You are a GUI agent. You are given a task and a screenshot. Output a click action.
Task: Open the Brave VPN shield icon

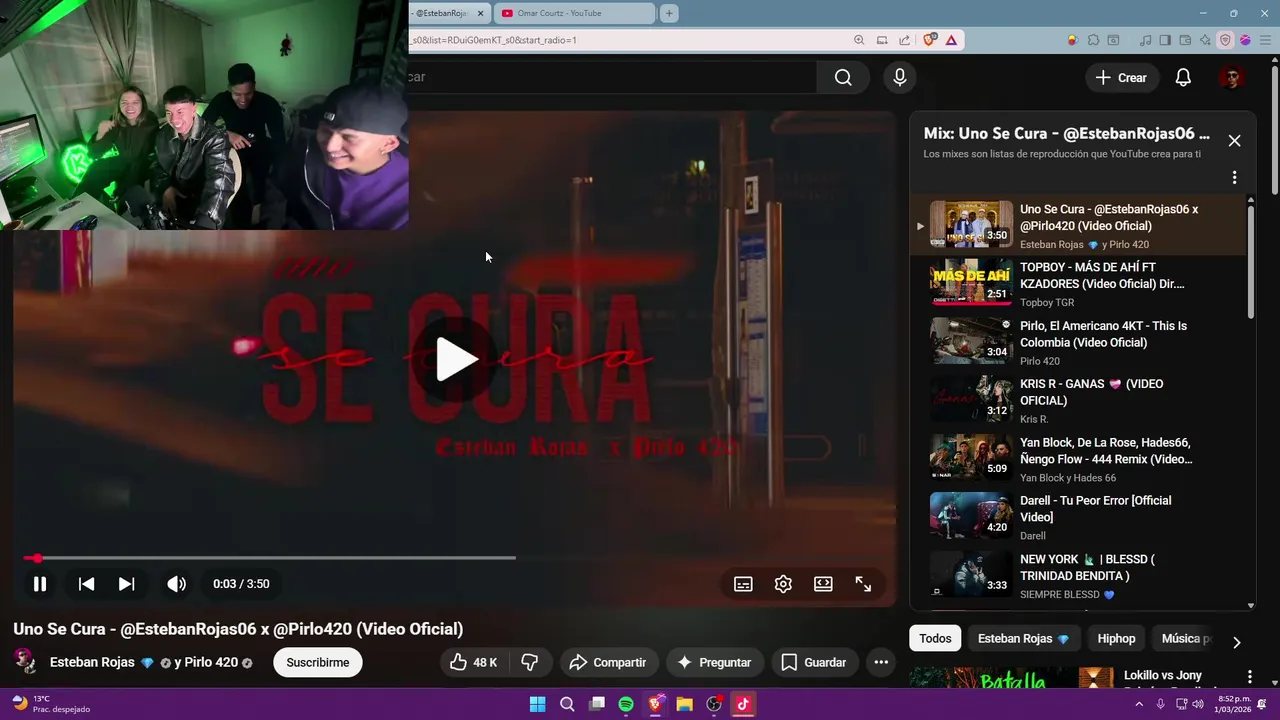click(x=1225, y=40)
